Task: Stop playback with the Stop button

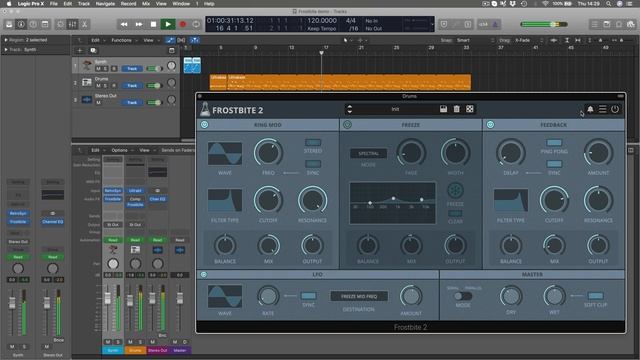Action: pos(153,24)
